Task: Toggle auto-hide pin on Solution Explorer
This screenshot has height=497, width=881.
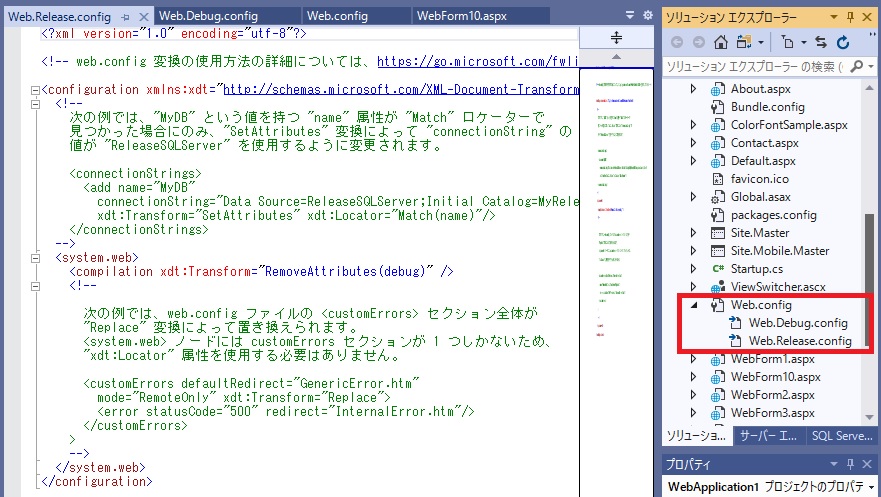Action: click(850, 17)
